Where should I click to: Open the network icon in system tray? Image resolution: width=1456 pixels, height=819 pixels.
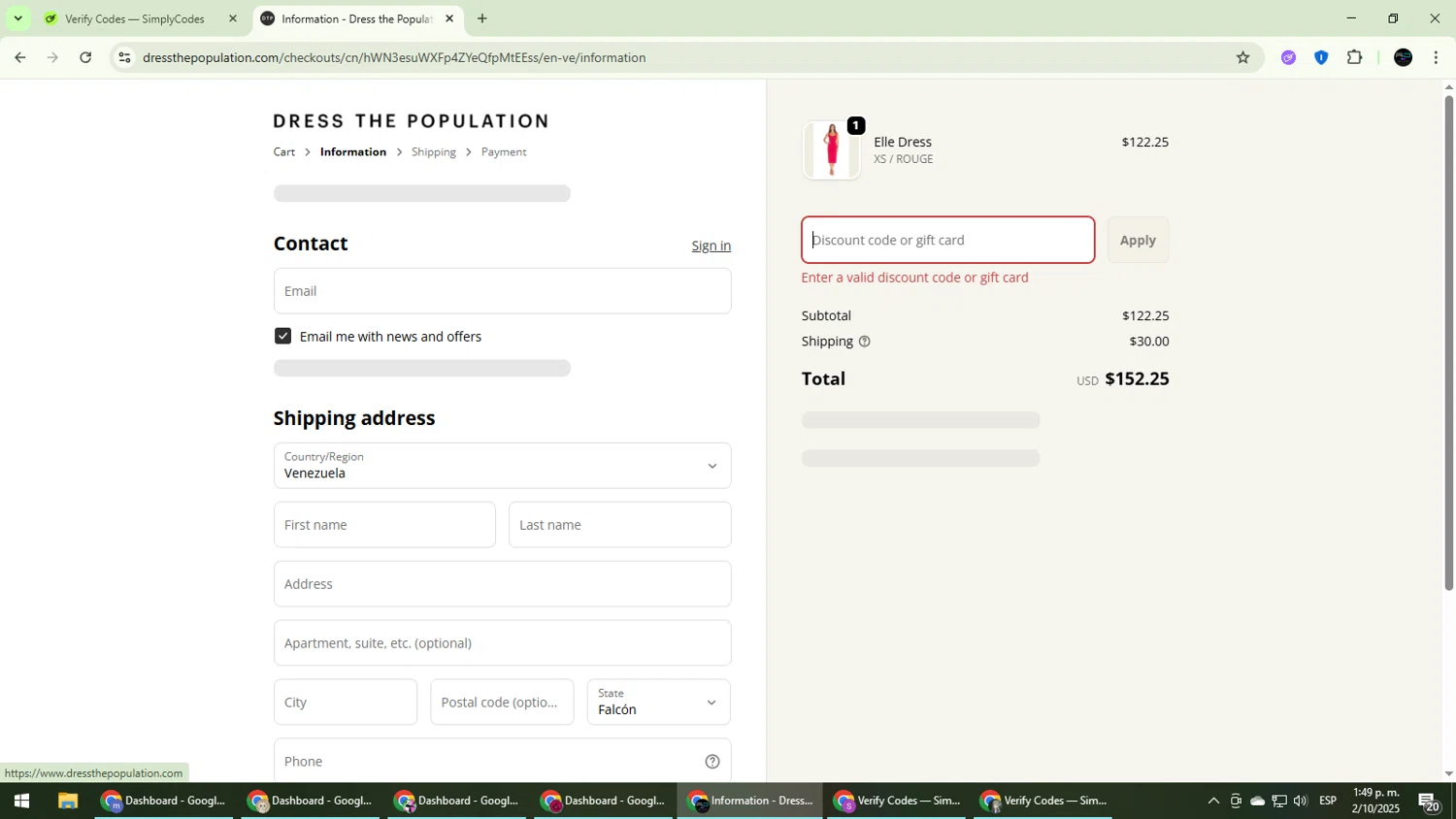(x=1279, y=802)
